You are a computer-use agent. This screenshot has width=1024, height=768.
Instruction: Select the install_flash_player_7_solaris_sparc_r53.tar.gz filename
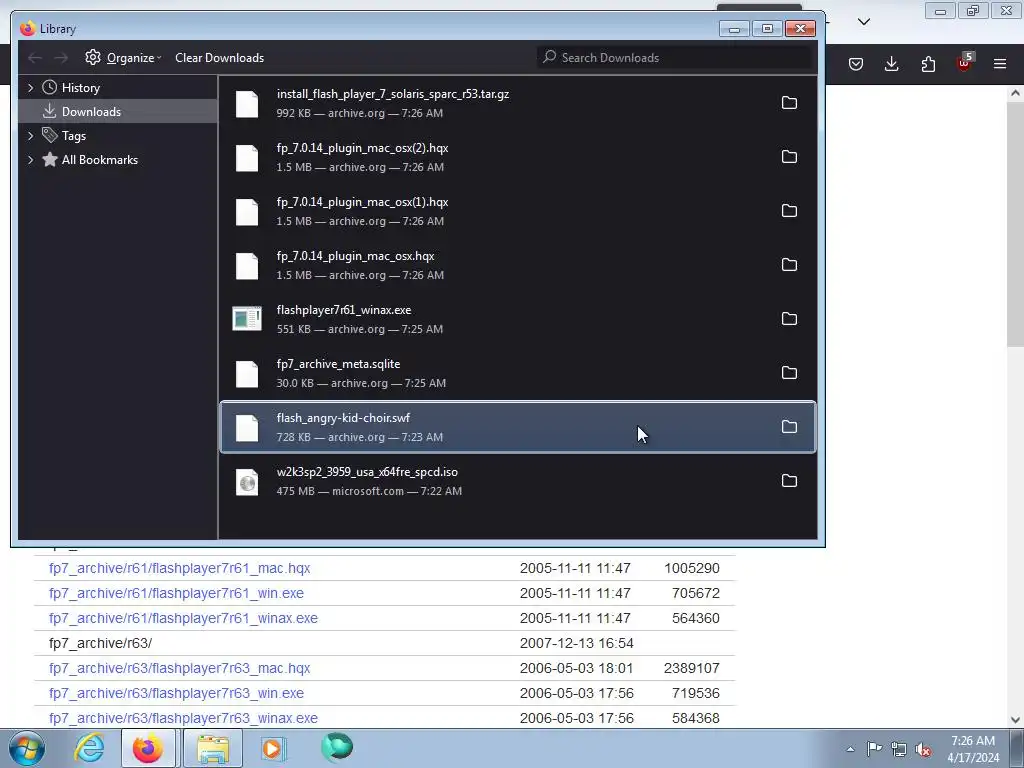(393, 94)
